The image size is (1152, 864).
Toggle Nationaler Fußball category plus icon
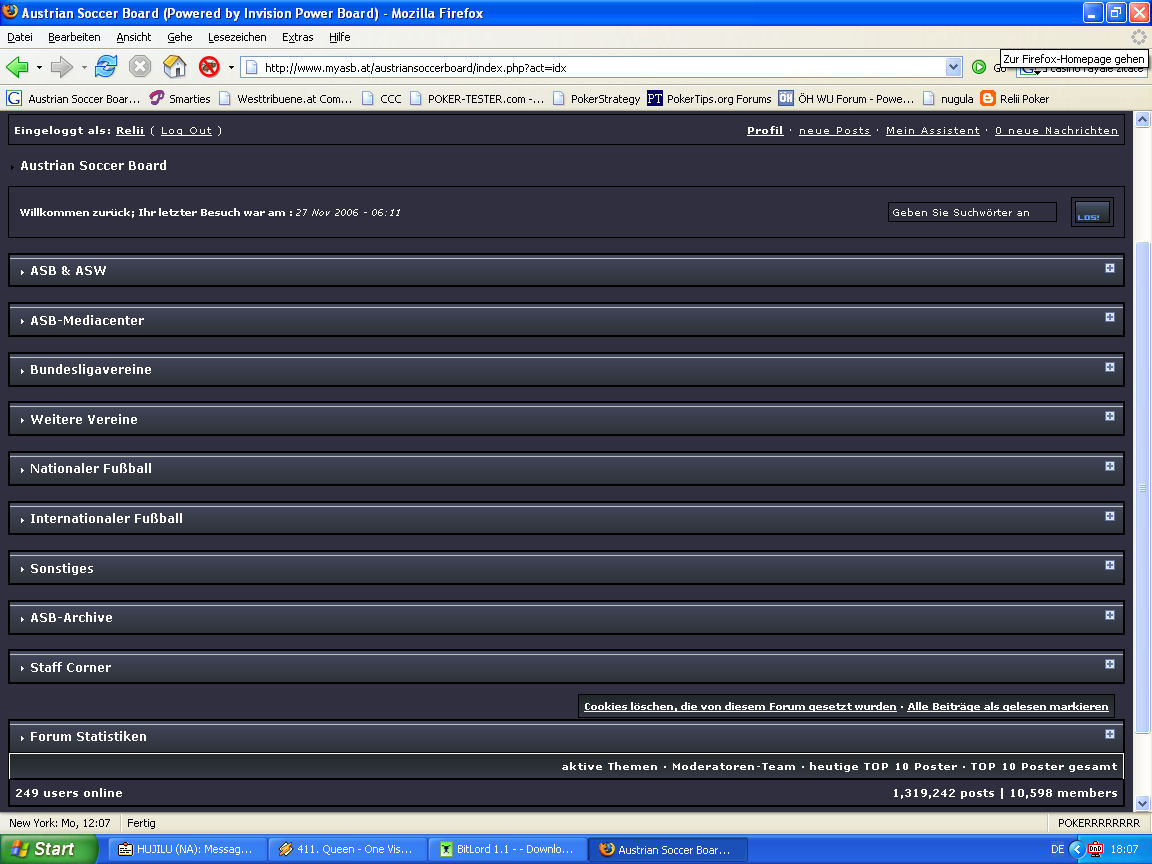(x=1110, y=467)
